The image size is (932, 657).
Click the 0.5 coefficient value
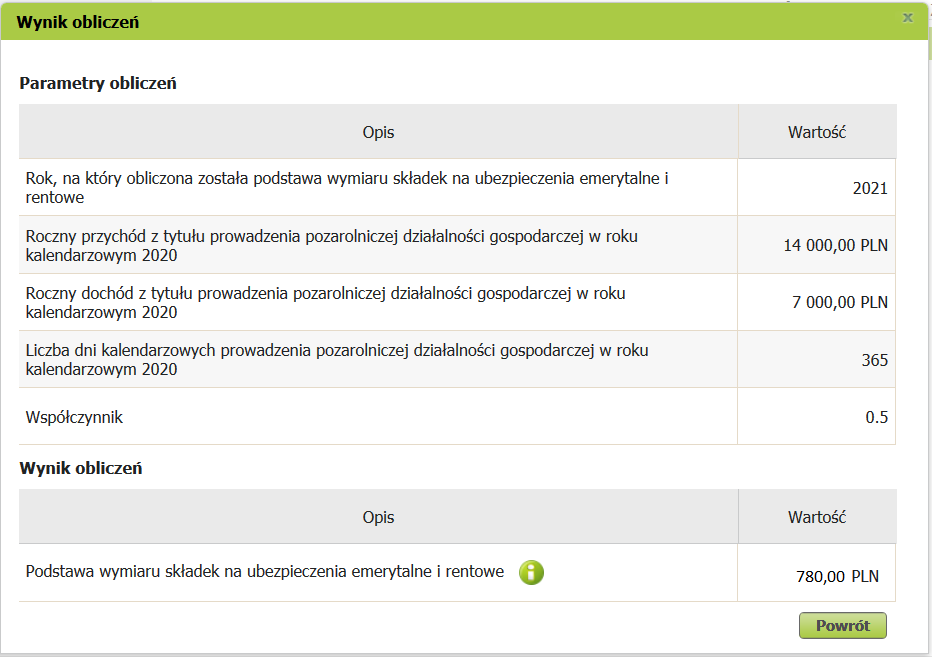click(x=876, y=417)
